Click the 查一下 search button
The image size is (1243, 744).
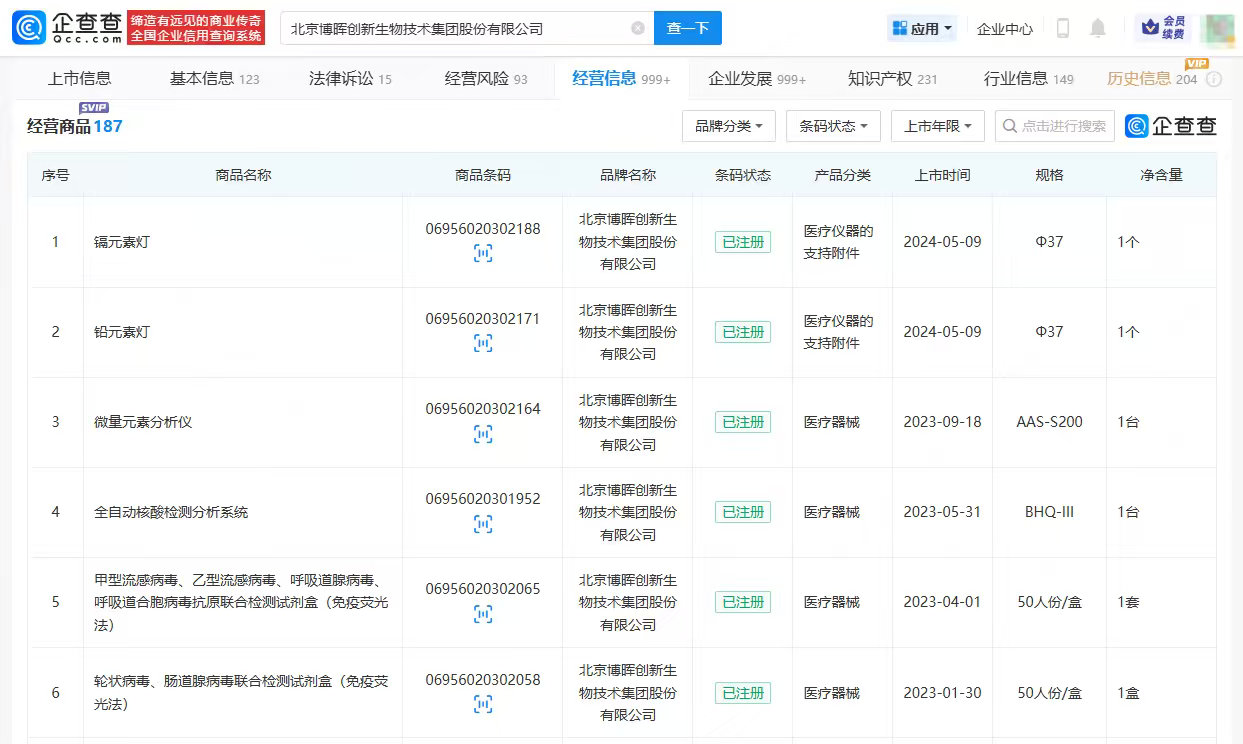click(687, 29)
